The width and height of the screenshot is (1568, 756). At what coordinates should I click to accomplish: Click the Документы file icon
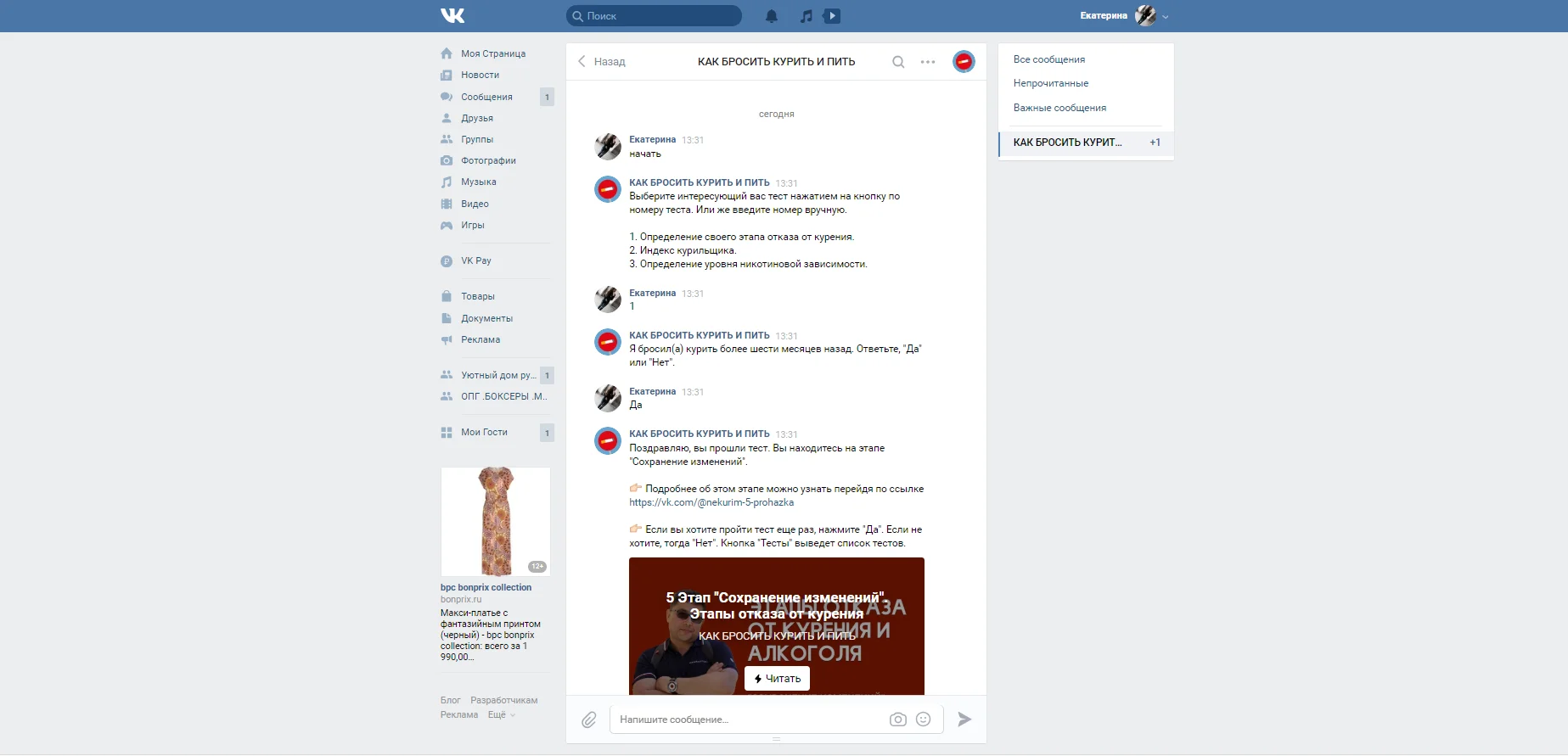coord(447,318)
